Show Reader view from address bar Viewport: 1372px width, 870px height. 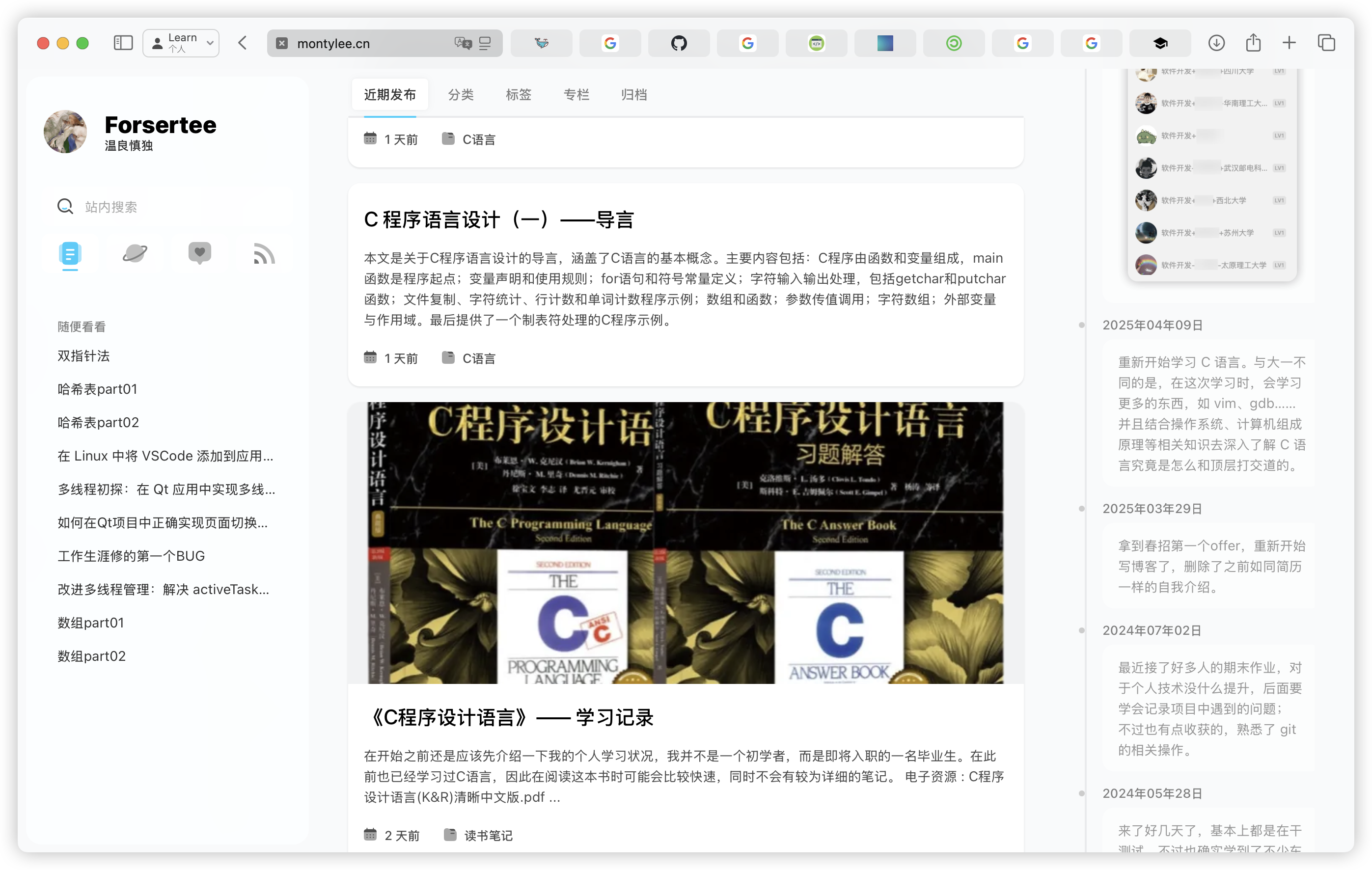click(x=486, y=43)
